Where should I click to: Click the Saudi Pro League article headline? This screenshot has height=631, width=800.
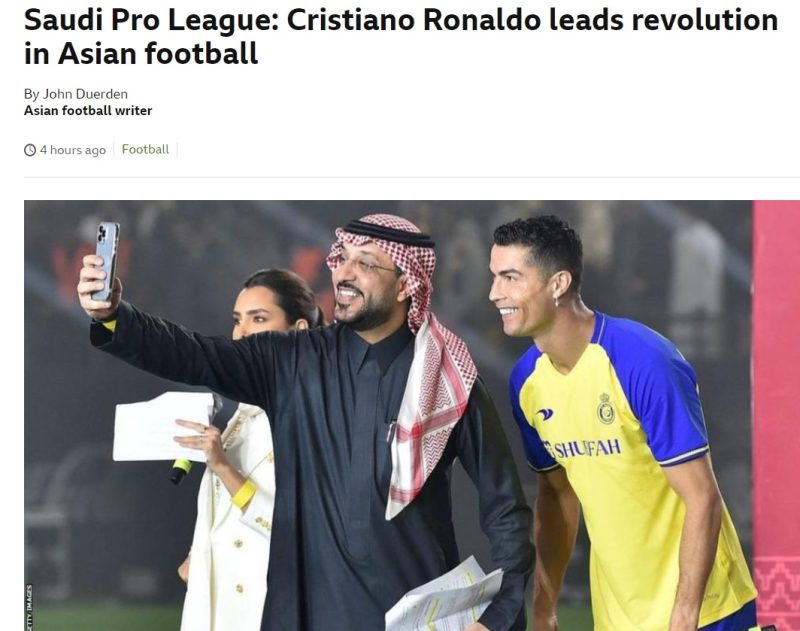point(401,37)
